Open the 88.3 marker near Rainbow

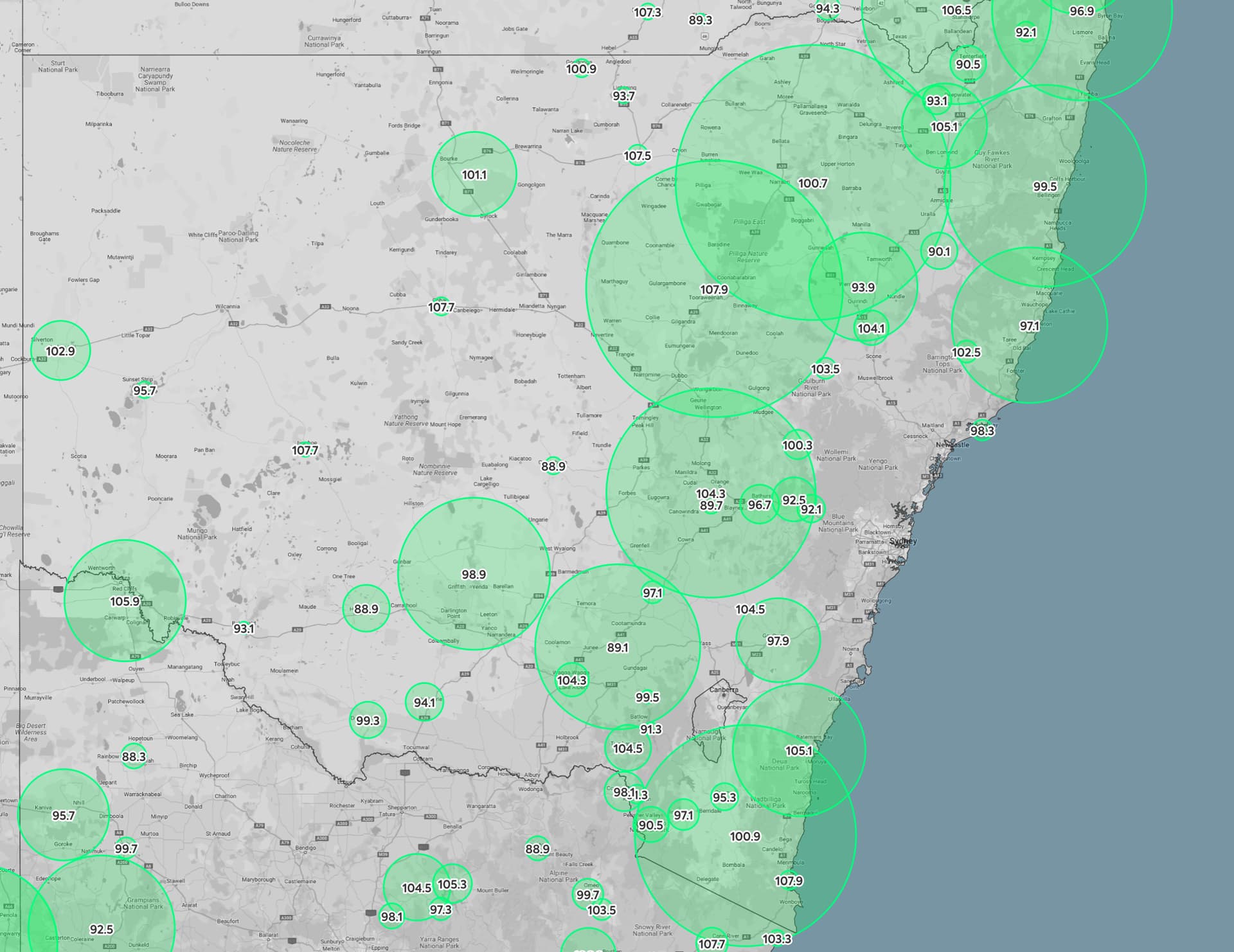tap(134, 757)
